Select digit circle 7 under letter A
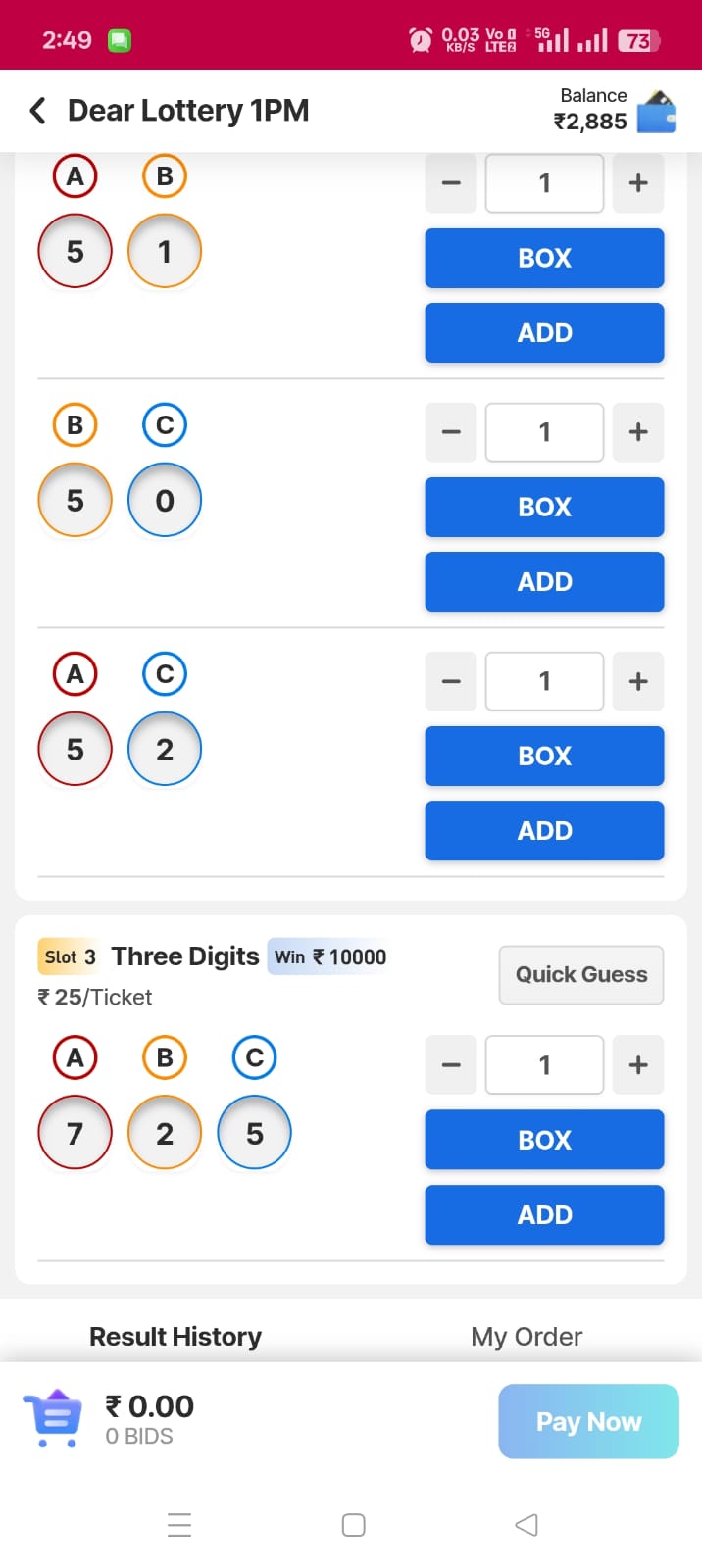Screen dimensions: 702x1568 (75, 1133)
